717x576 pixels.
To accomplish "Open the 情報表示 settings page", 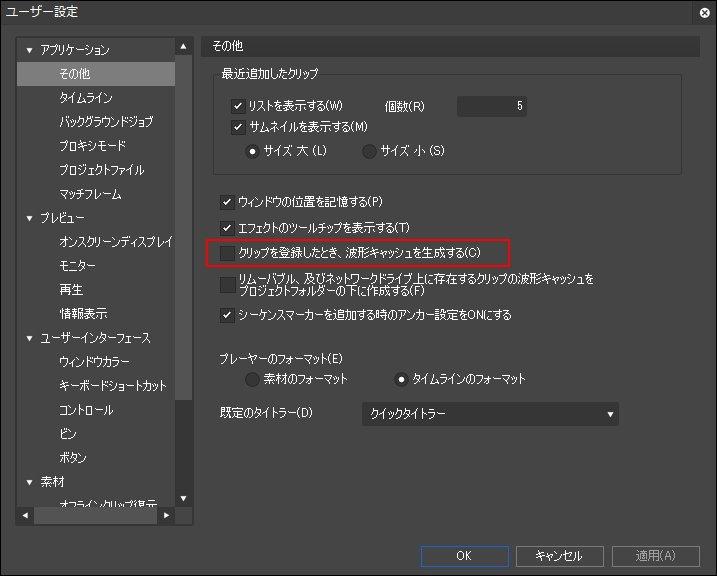I will [x=83, y=314].
